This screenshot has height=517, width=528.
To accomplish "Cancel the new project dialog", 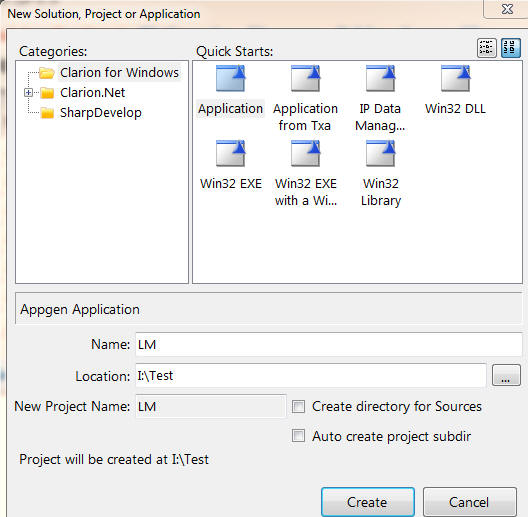I will click(470, 502).
